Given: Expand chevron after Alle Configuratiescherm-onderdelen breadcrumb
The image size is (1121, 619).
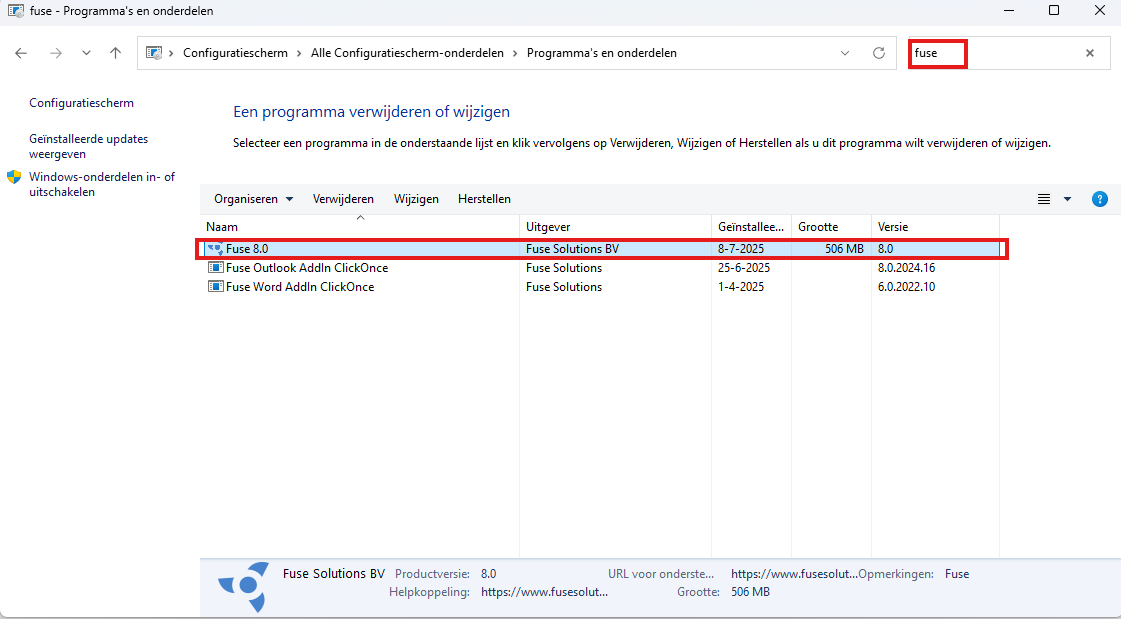Looking at the screenshot, I should coord(515,53).
